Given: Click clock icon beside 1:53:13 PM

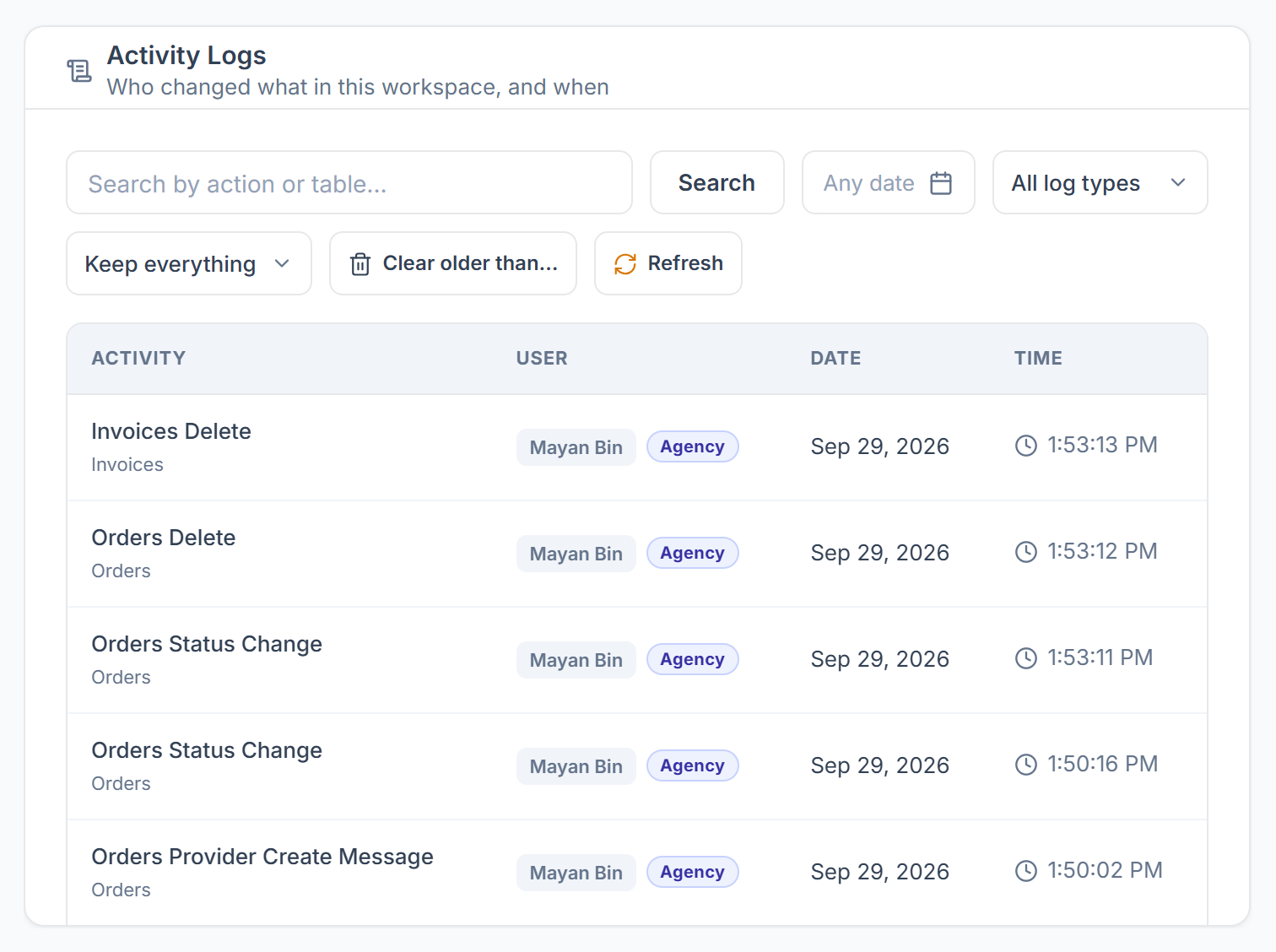Looking at the screenshot, I should pos(1026,446).
